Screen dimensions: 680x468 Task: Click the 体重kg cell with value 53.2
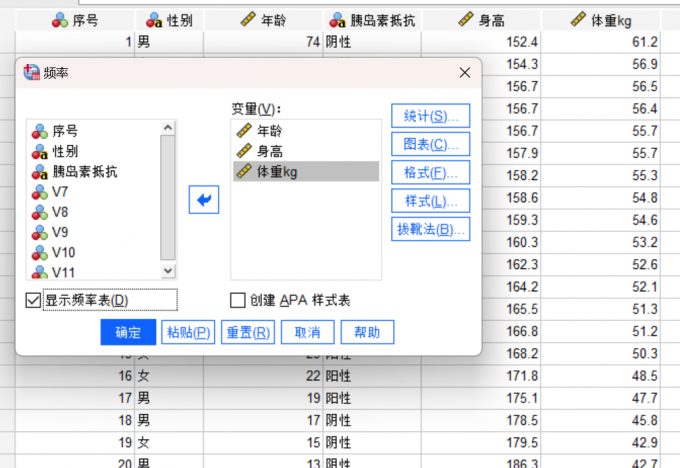coord(601,242)
